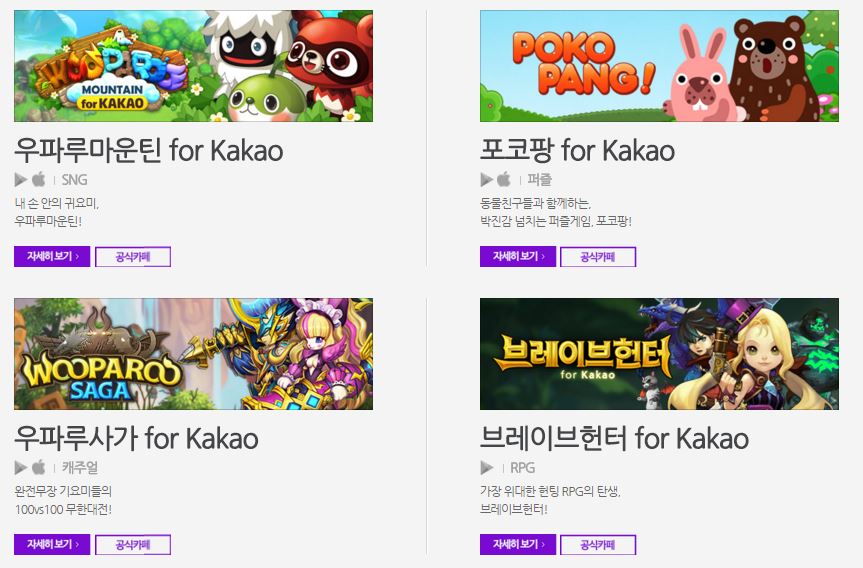863x568 pixels.
Task: Click the Google Play icon under 우파루마운틴
Action: tap(21, 179)
